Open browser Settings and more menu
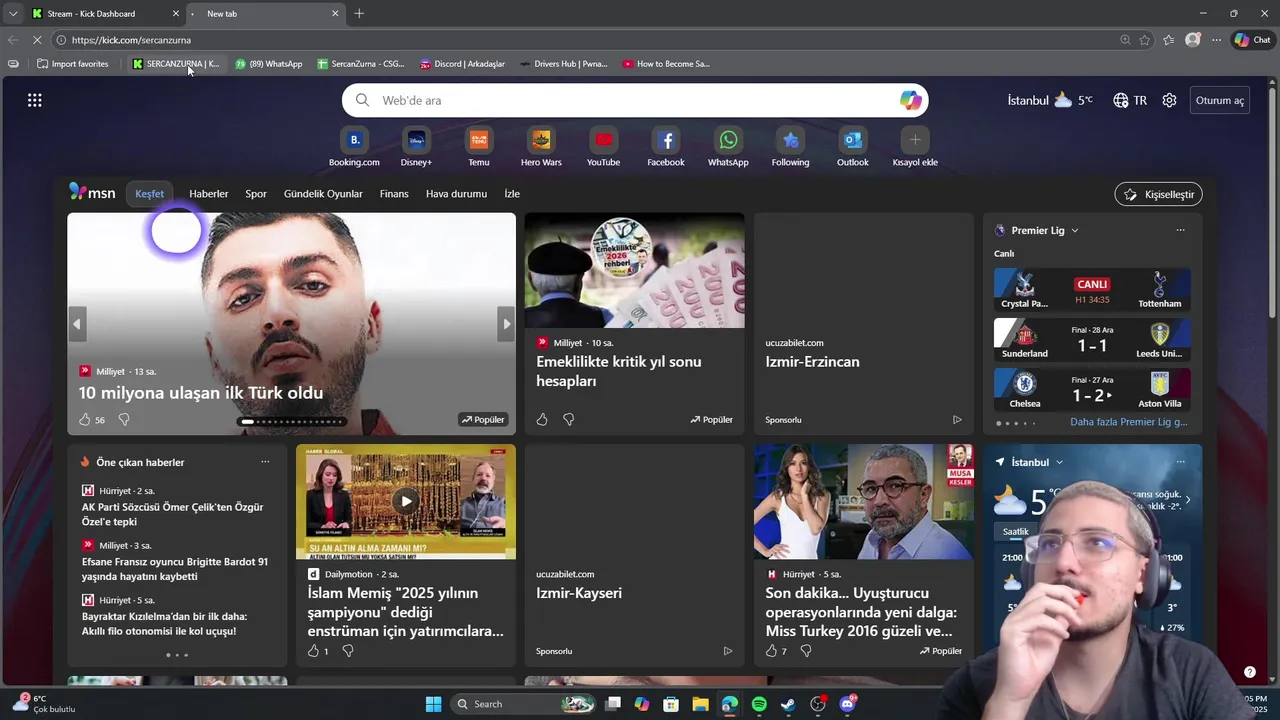The image size is (1280, 720). point(1216,40)
